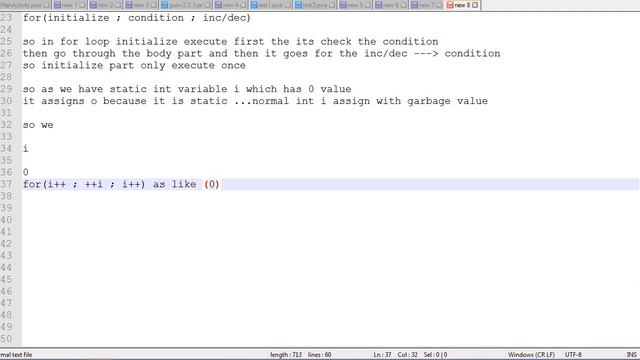The height and width of the screenshot is (360, 640).
Task: Click the lone 'i' on line 34
Action: click(x=26, y=149)
